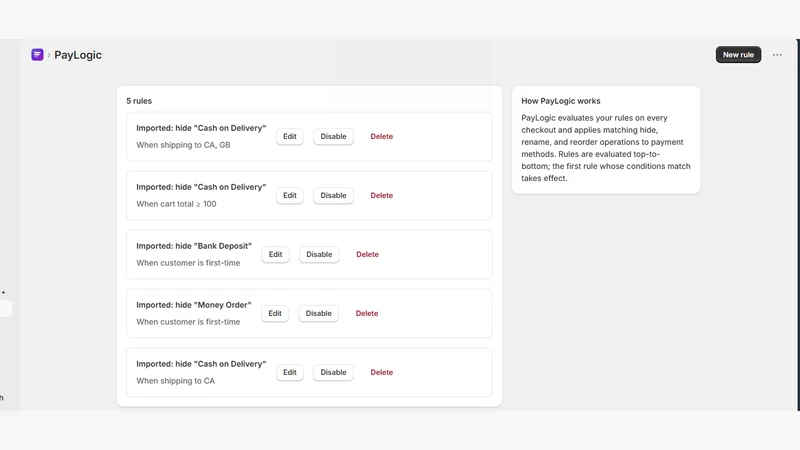Click the PayLogic page title
Viewport: 800px width, 450px height.
(x=78, y=55)
